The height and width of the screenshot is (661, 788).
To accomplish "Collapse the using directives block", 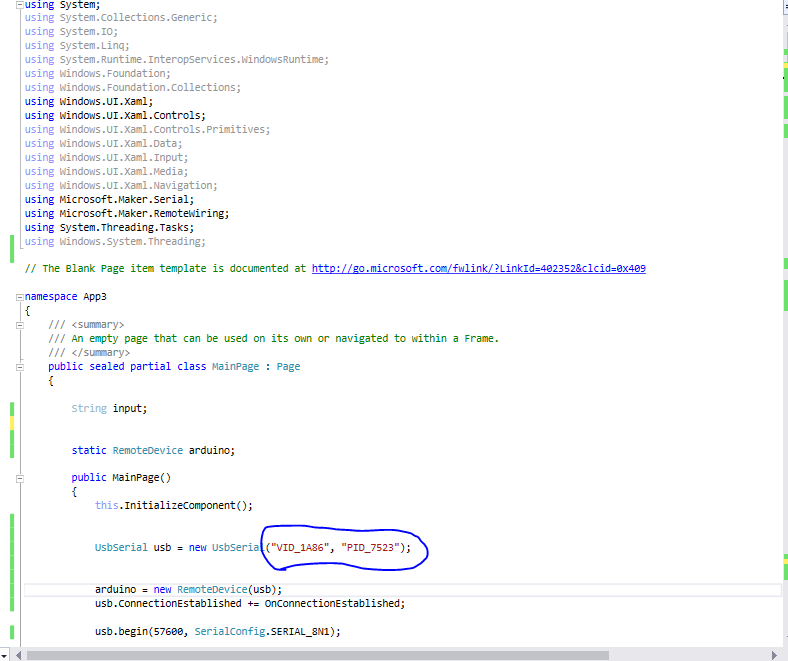I will pyautogui.click(x=20, y=5).
